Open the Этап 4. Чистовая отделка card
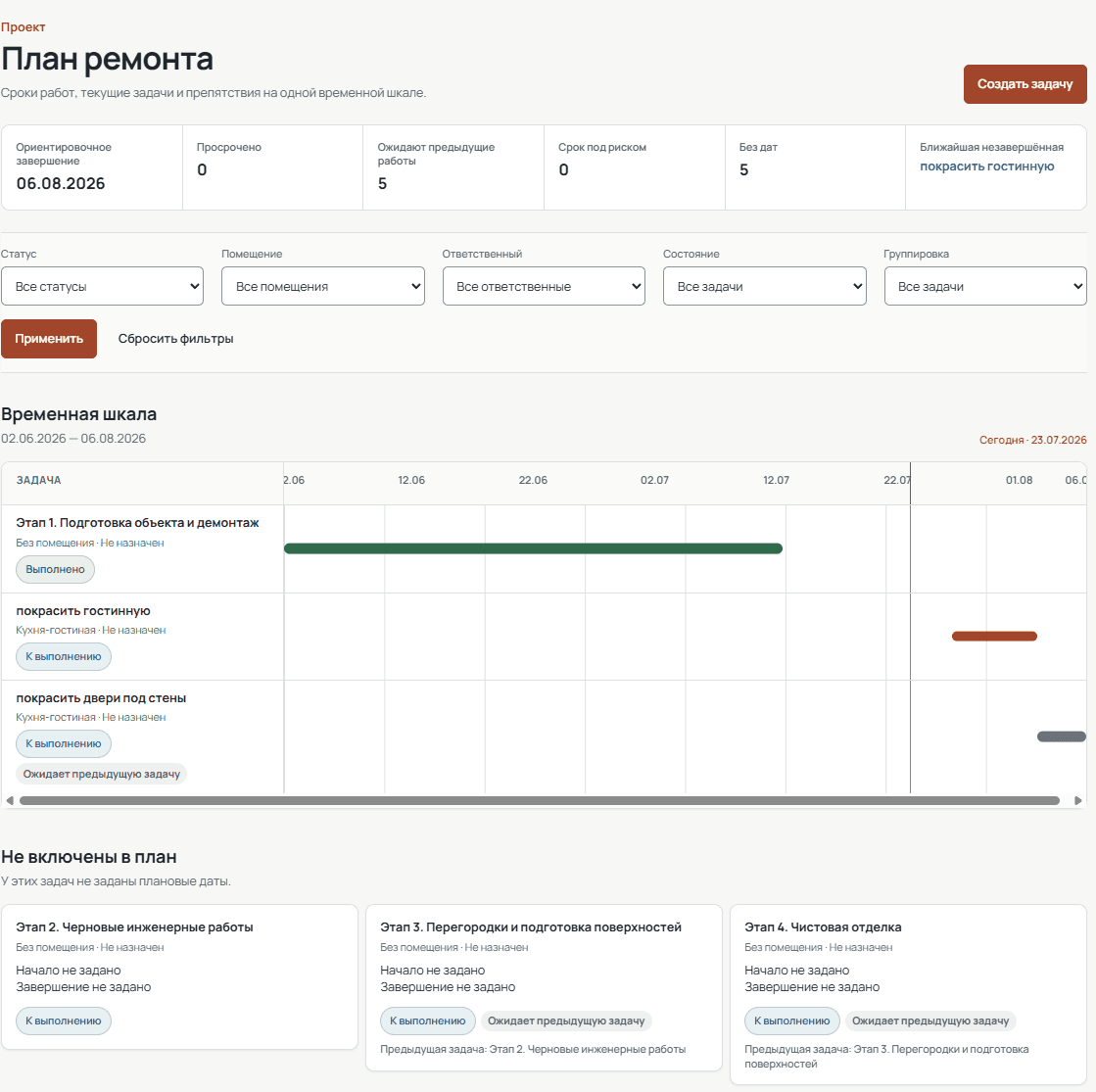 [908, 995]
